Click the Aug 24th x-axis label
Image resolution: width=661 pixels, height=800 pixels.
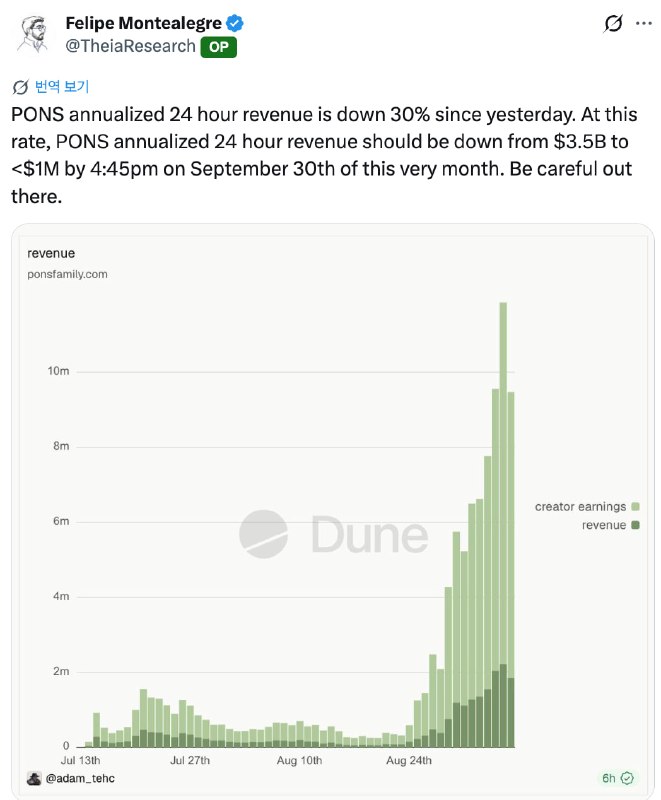click(x=409, y=760)
